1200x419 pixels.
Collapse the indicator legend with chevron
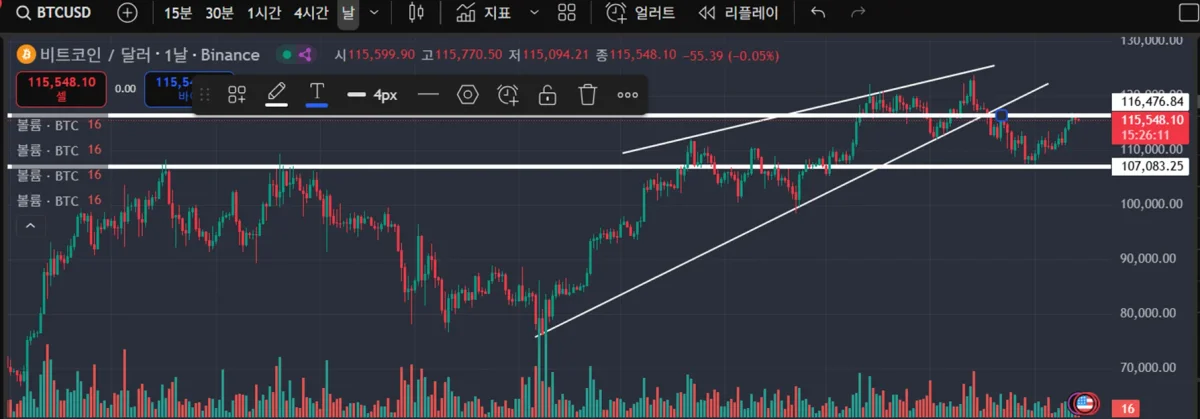30,226
